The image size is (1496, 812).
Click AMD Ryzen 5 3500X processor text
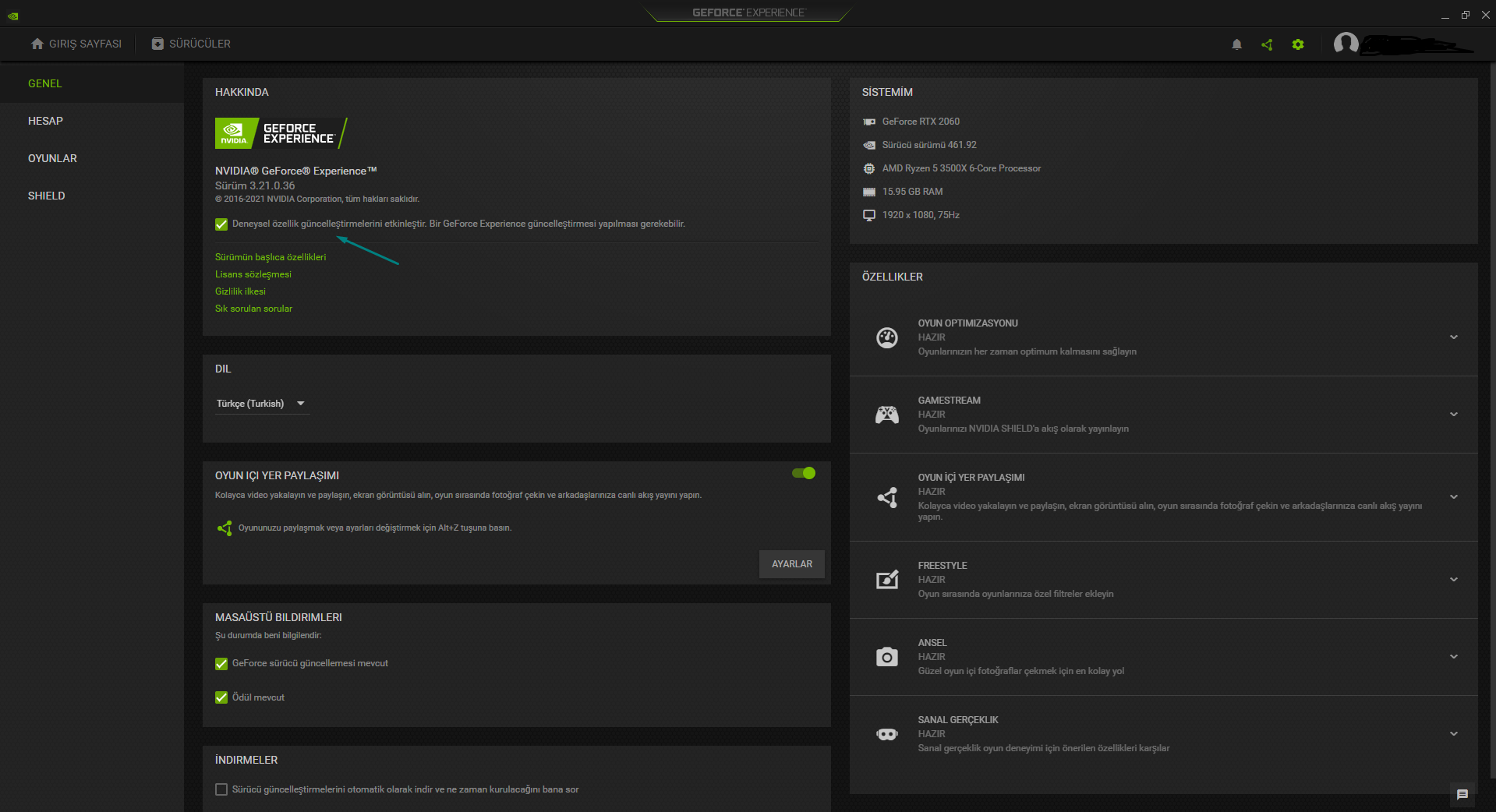point(961,168)
